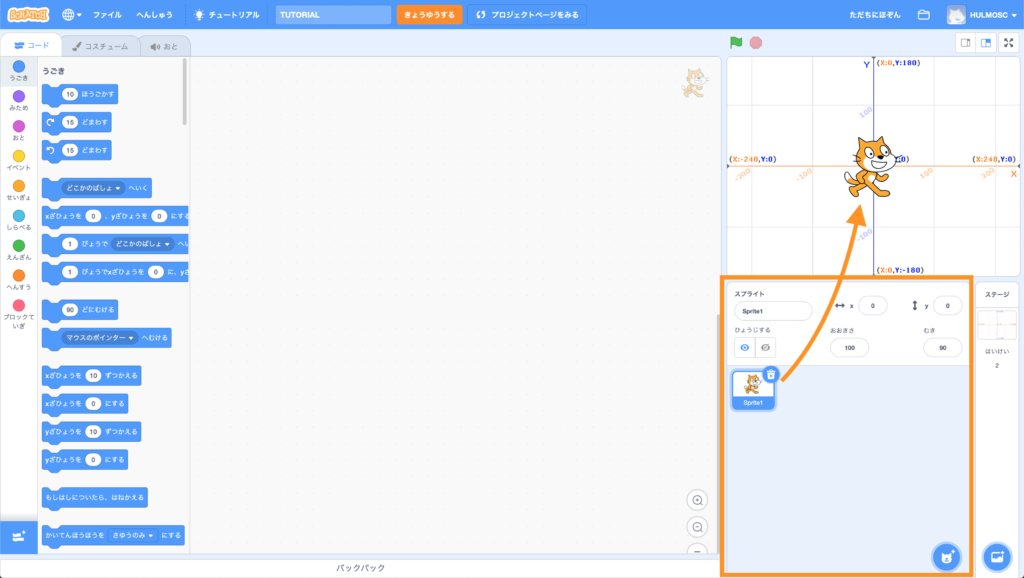1024x578 pixels.
Task: Click the green flag to run project
Action: point(736,43)
